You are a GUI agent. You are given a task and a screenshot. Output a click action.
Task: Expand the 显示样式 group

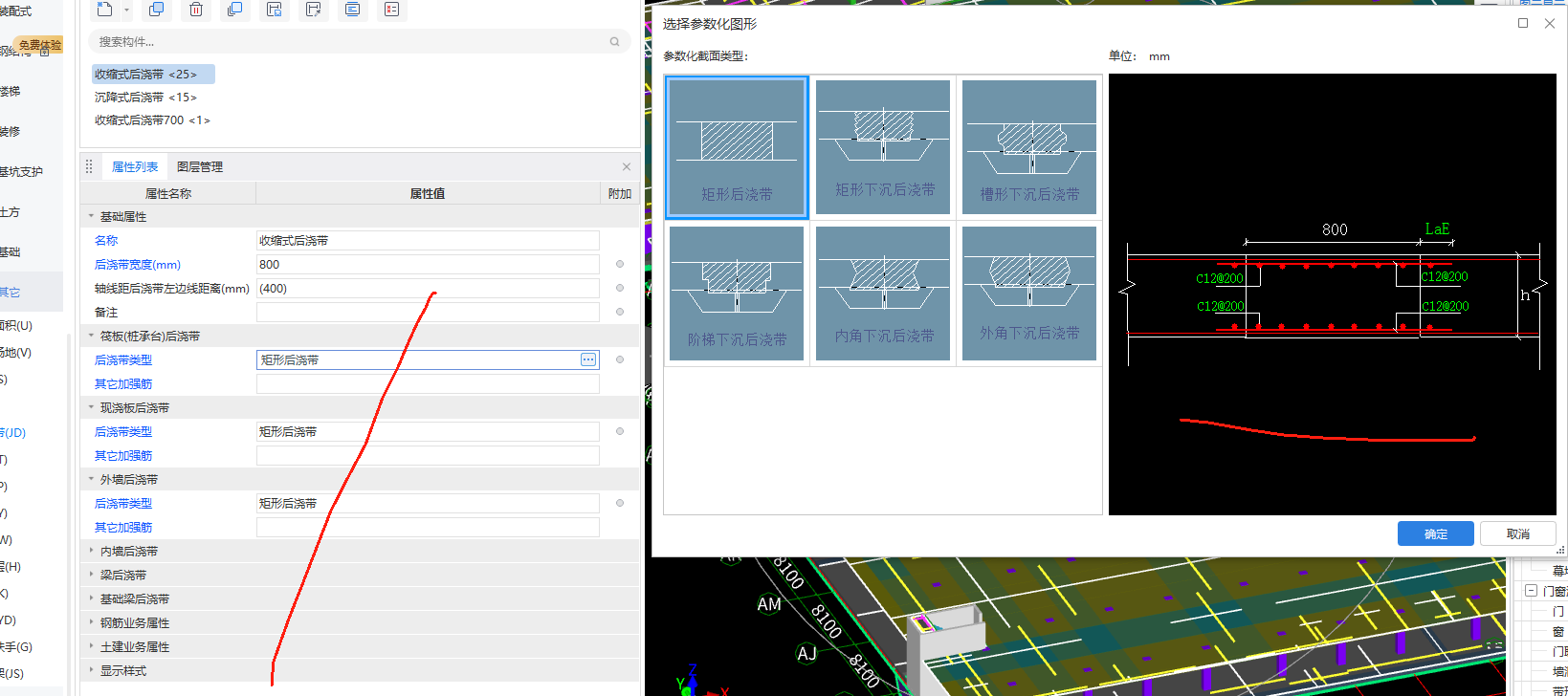pos(92,670)
